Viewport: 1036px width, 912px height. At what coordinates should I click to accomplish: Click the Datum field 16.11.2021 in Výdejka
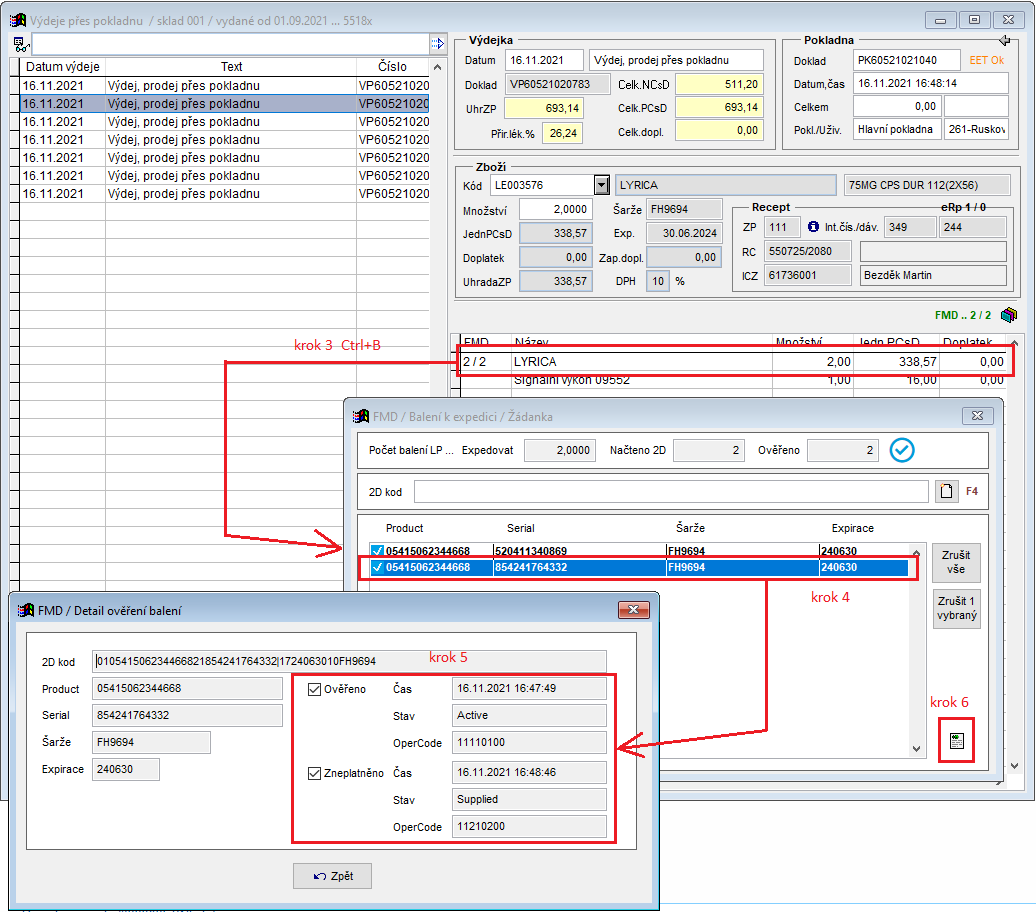click(544, 60)
